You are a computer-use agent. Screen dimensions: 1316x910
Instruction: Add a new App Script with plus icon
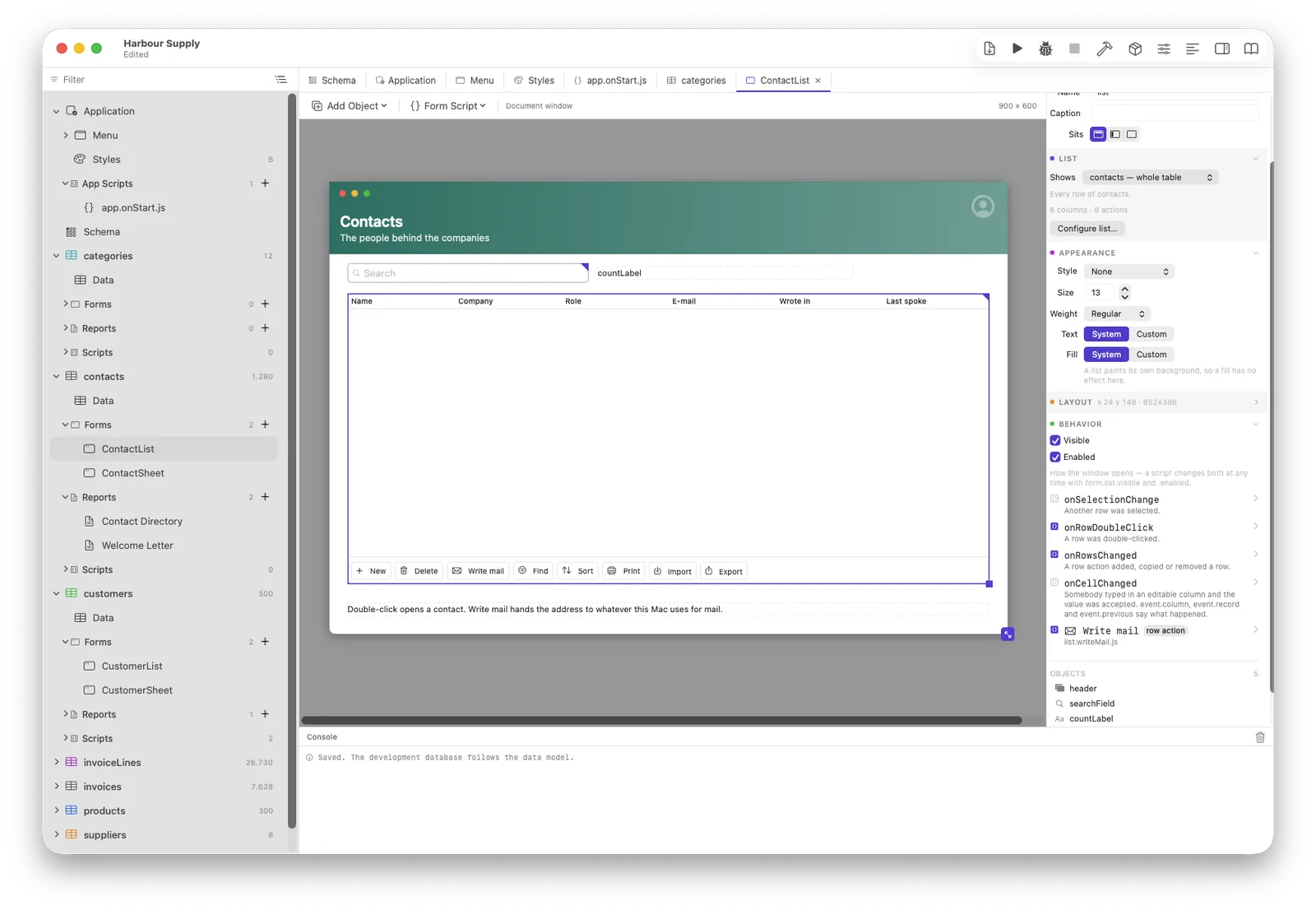pos(265,183)
